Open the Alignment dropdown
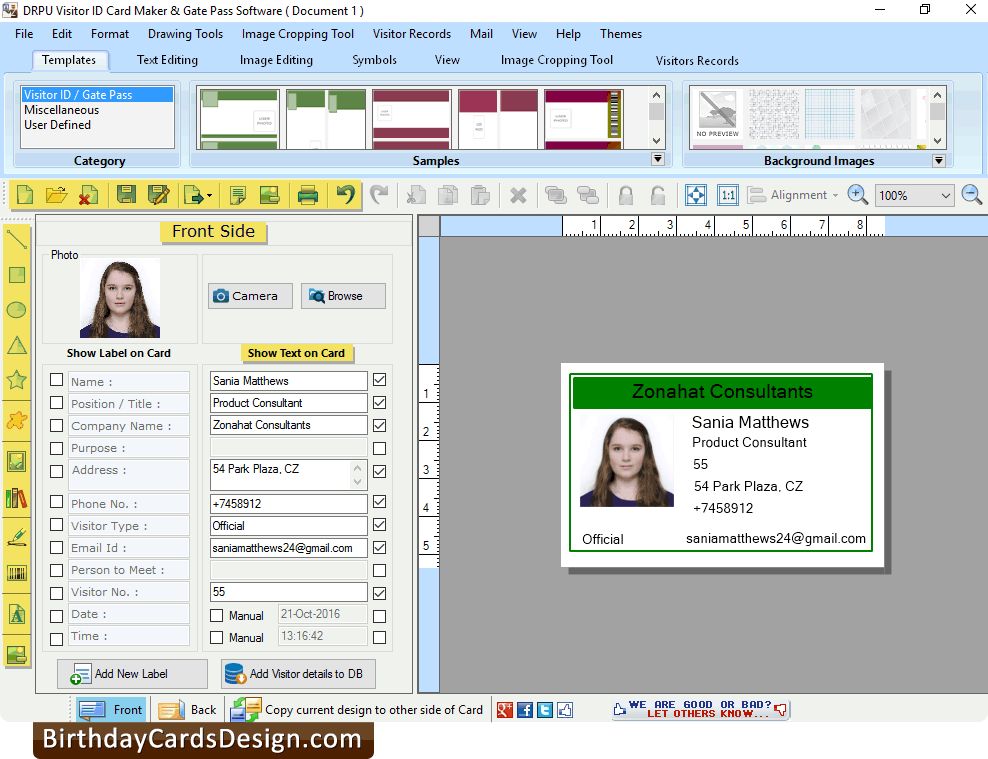This screenshot has width=988, height=759. (793, 195)
